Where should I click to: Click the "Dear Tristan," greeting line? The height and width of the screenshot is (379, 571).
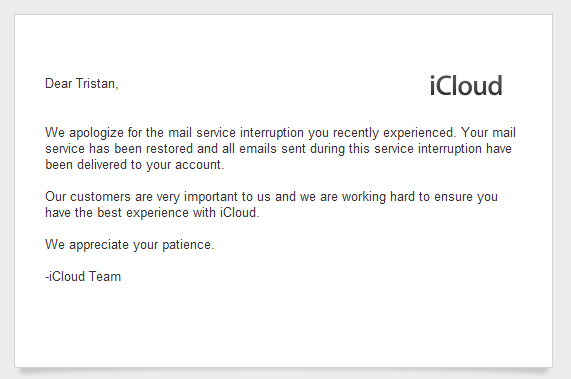(82, 84)
